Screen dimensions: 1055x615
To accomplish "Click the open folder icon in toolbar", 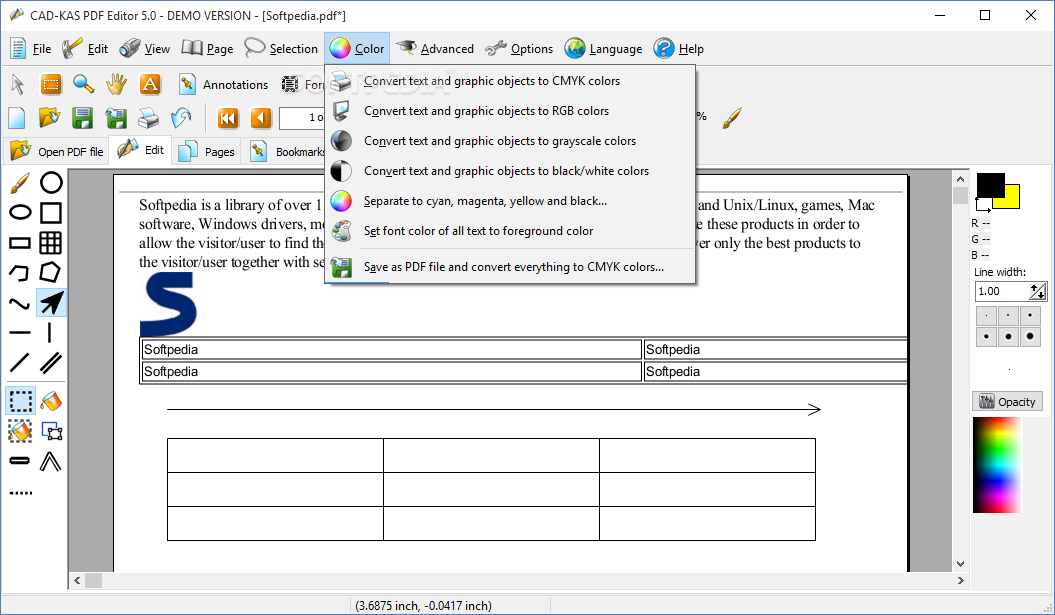I will coord(49,118).
